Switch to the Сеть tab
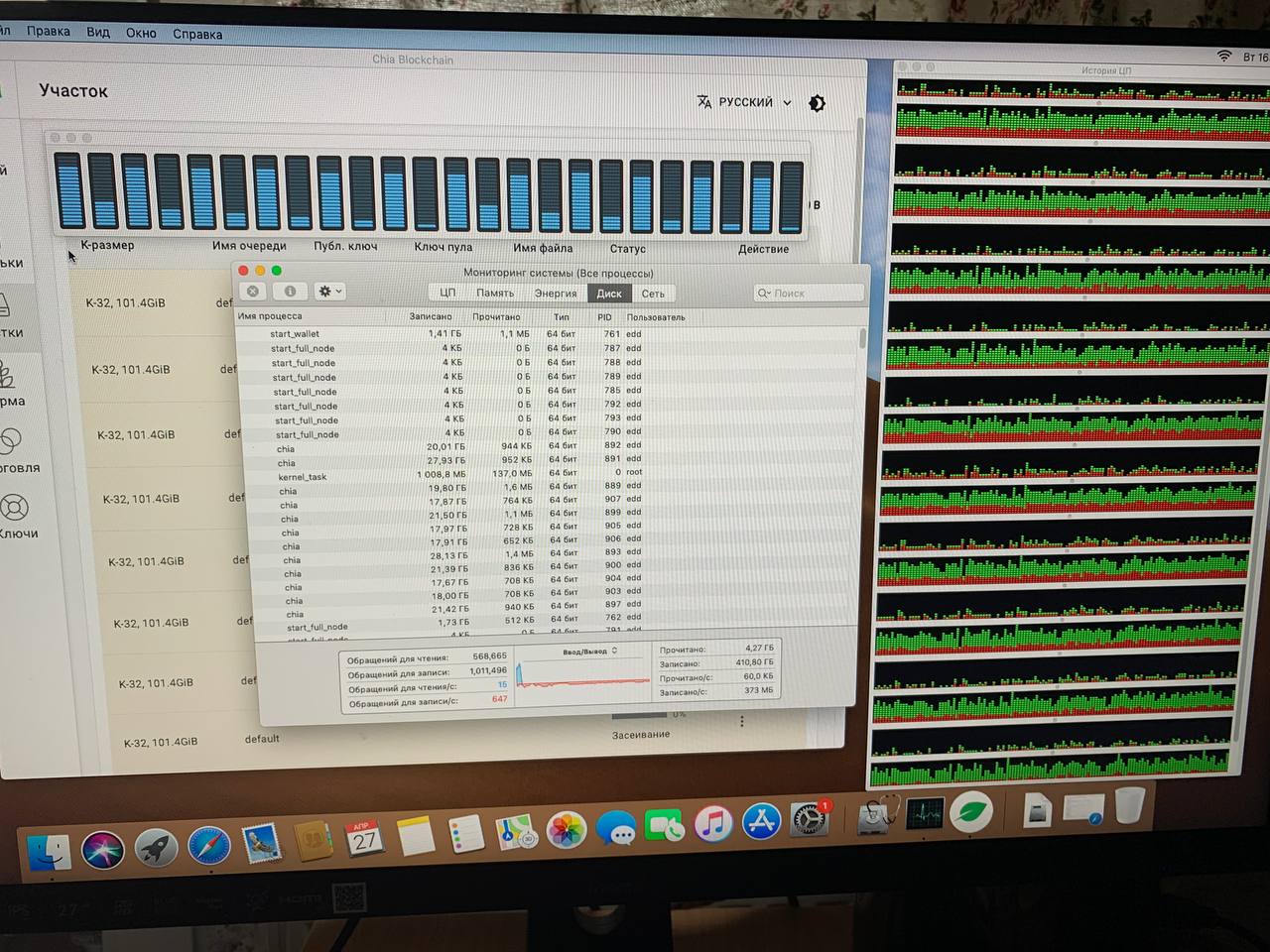This screenshot has width=1270, height=952. click(x=653, y=294)
